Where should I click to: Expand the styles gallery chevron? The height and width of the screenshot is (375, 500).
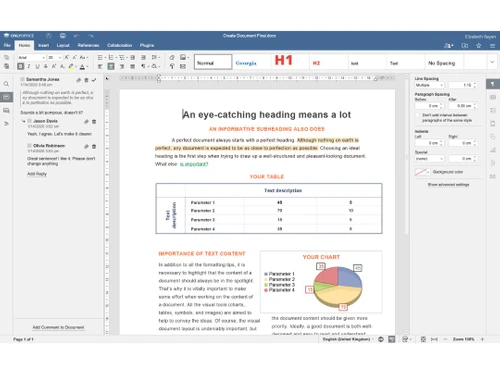(x=492, y=62)
